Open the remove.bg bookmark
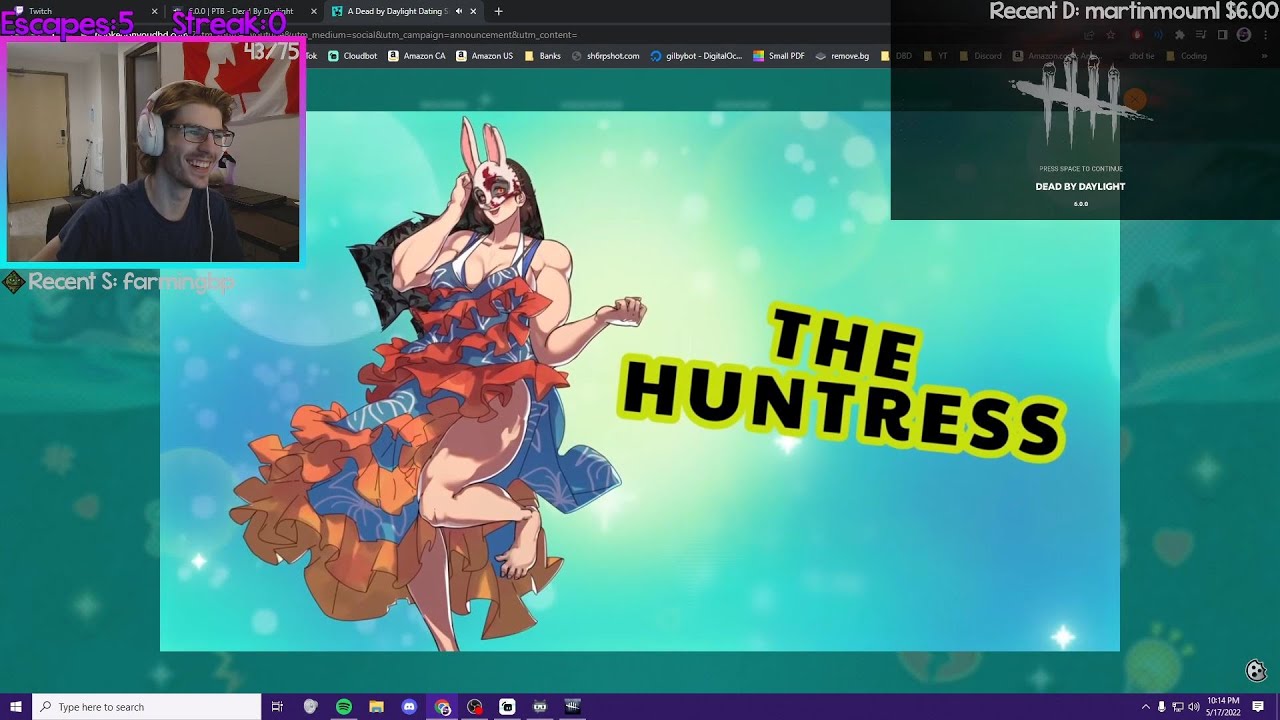 (842, 56)
